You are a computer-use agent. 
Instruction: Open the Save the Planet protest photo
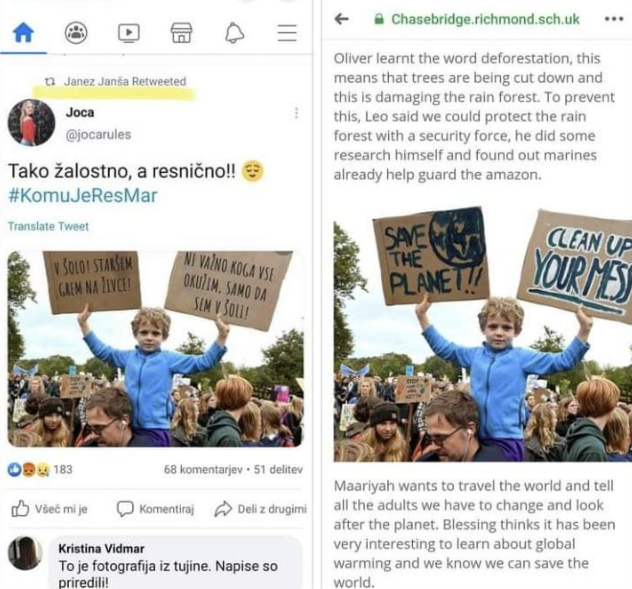(x=482, y=334)
